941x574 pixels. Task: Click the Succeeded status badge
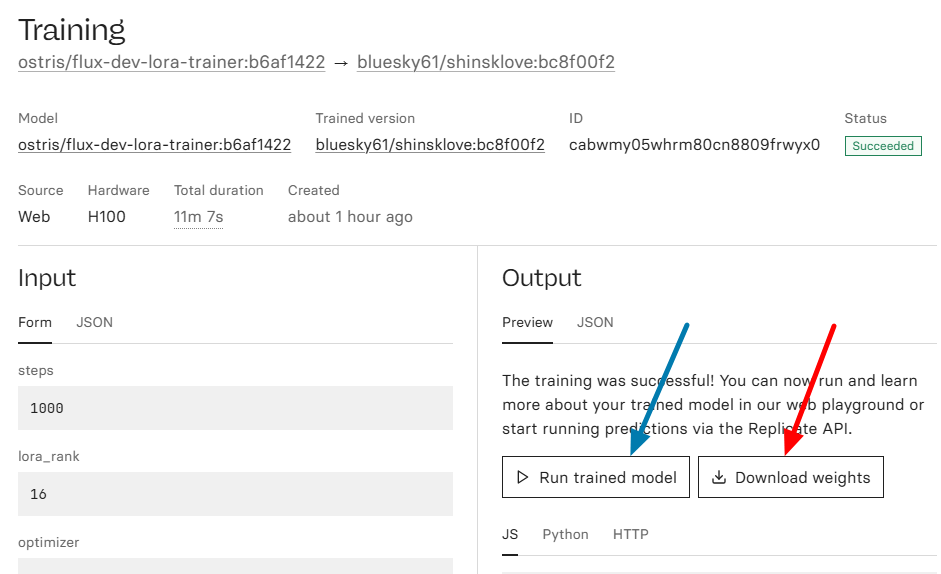coord(883,146)
